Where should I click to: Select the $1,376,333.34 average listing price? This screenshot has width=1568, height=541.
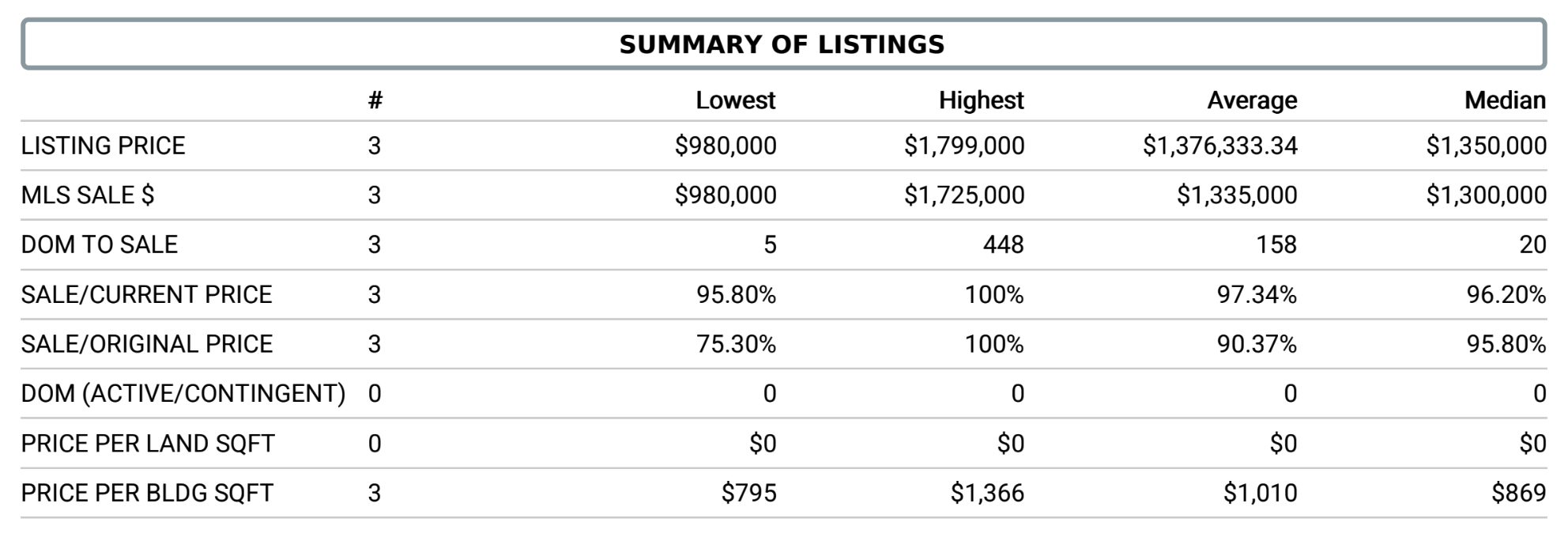1220,146
